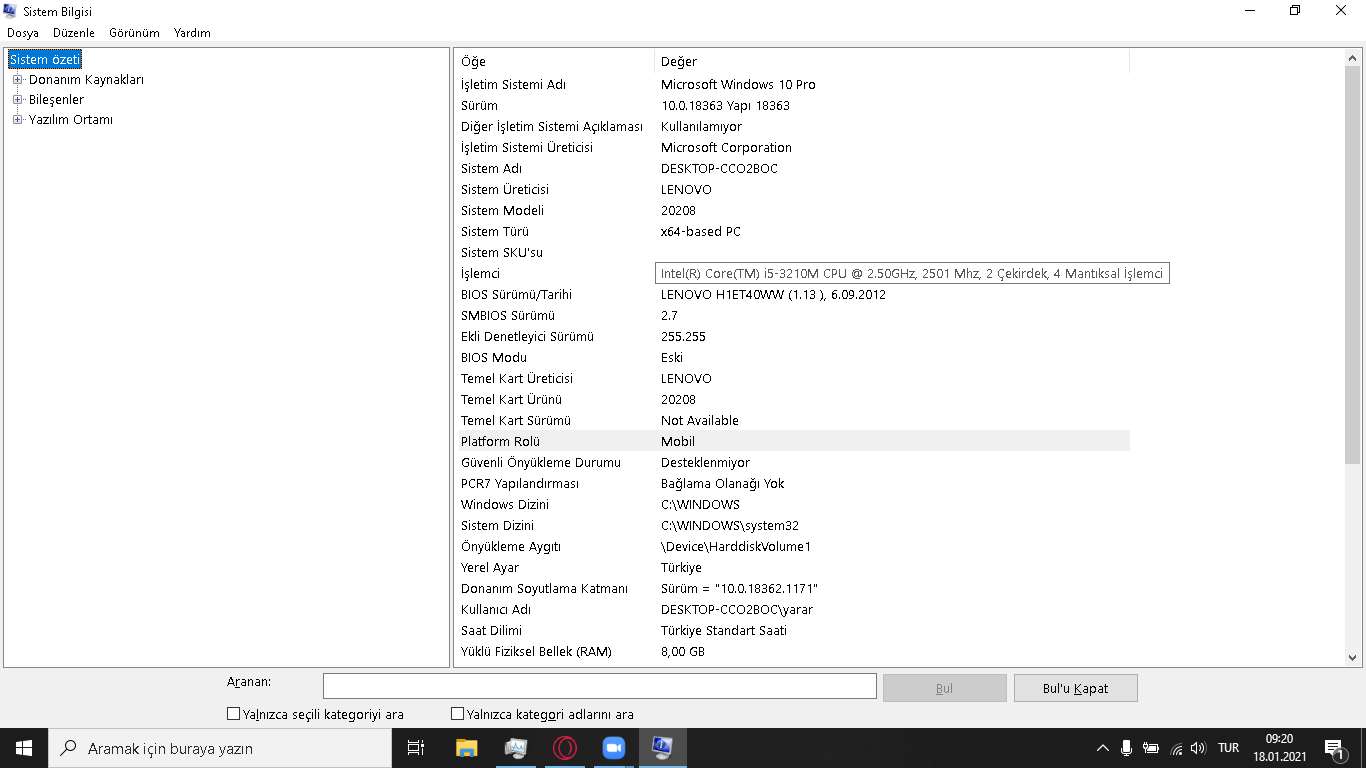Click details list scroll up arrow
This screenshot has width=1366, height=768.
1352,58
